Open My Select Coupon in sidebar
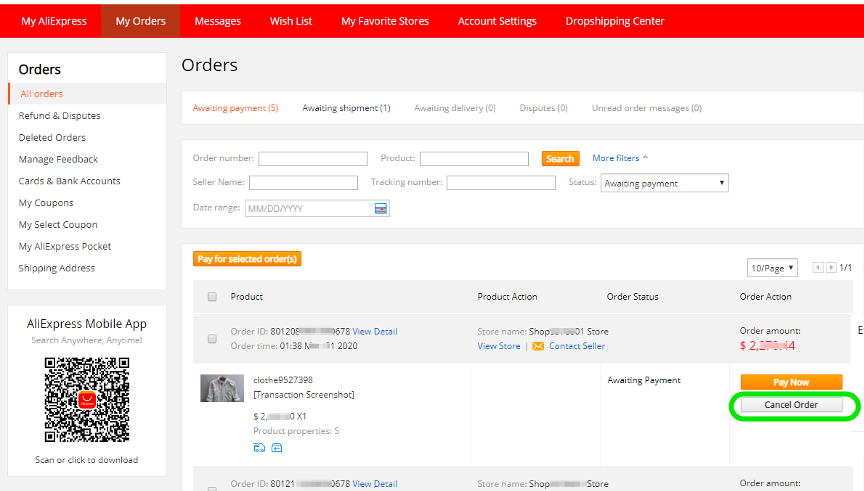 (x=58, y=224)
